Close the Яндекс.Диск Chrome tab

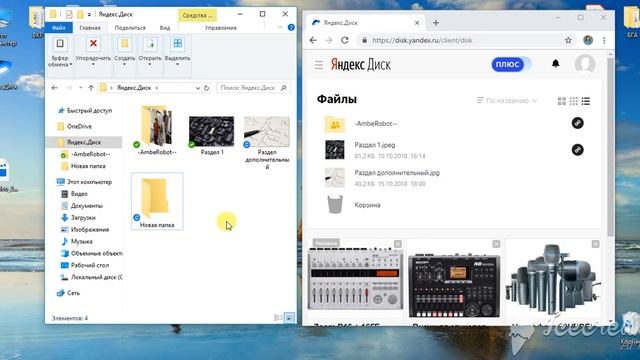417,23
